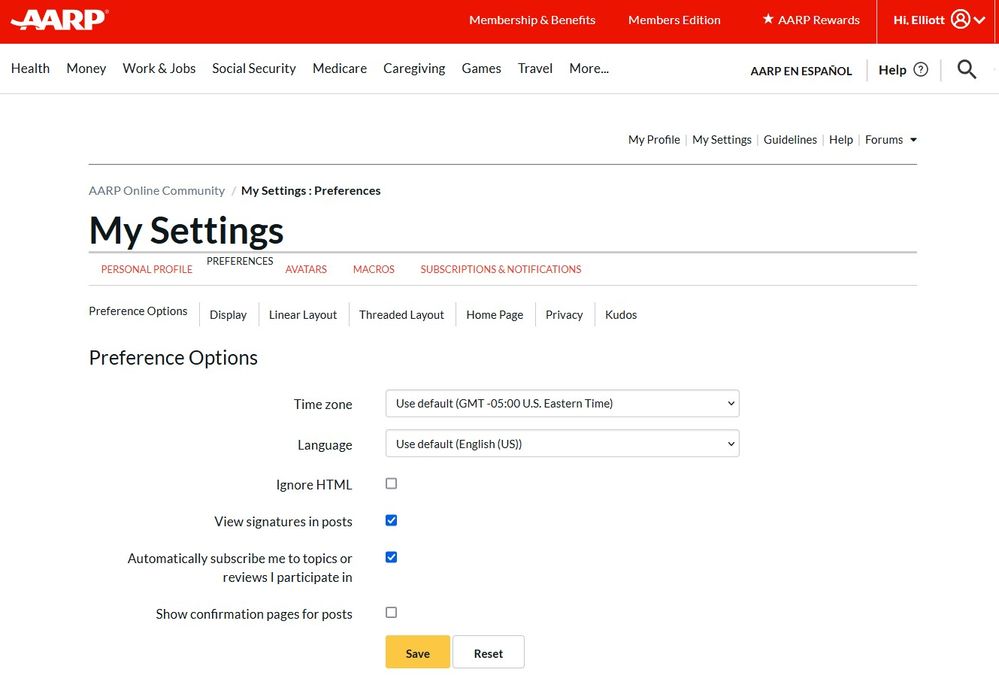The height and width of the screenshot is (691, 999).
Task: Enable Show confirmation pages for posts
Action: pos(391,613)
